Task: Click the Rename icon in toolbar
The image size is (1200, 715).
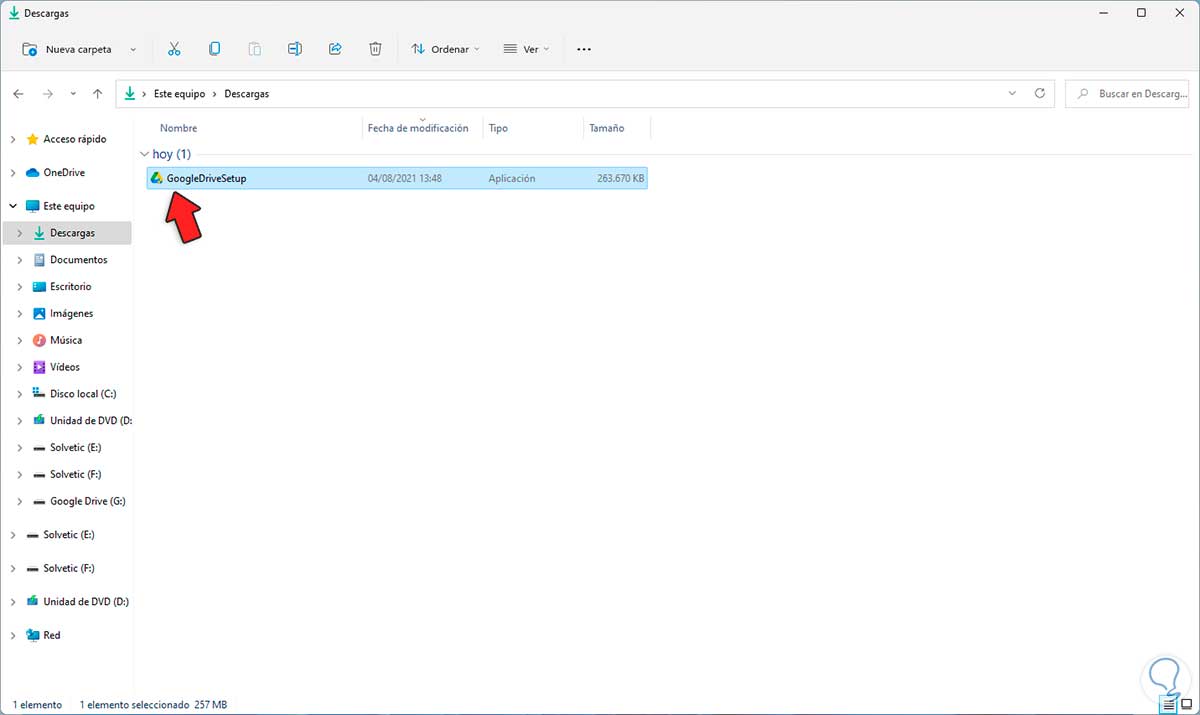Action: pyautogui.click(x=295, y=49)
